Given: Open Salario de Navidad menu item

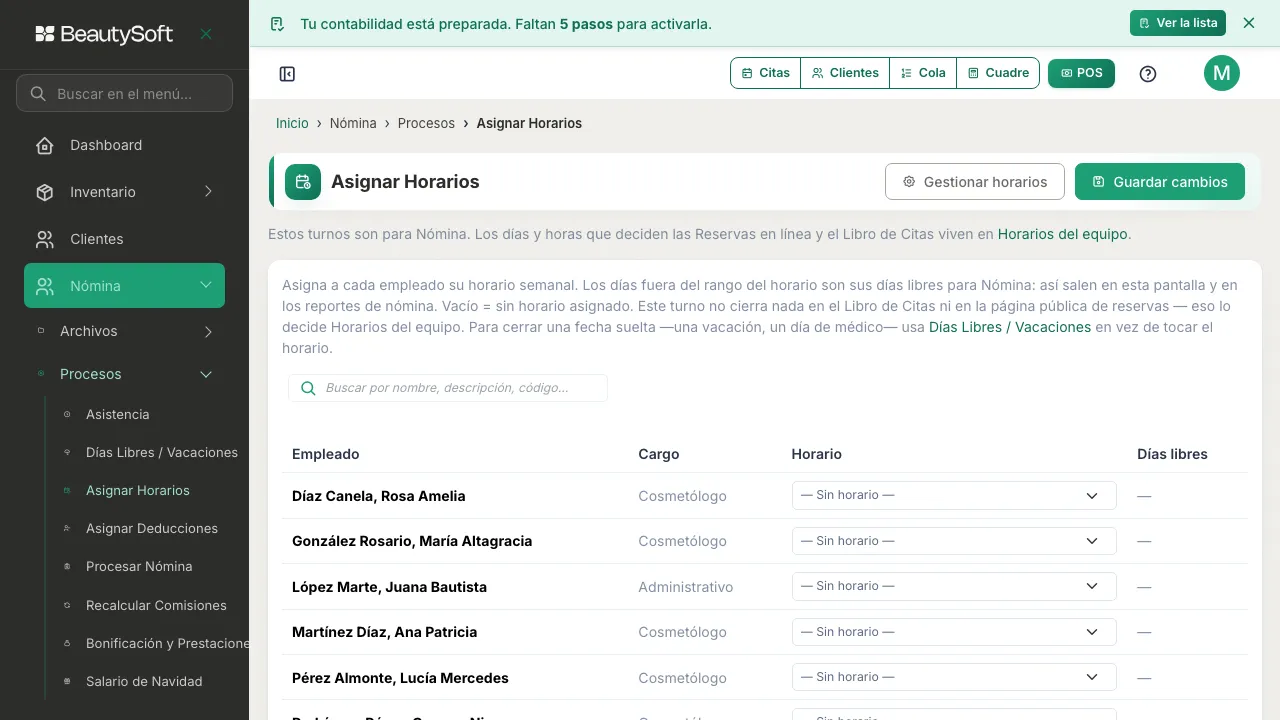Looking at the screenshot, I should (144, 681).
